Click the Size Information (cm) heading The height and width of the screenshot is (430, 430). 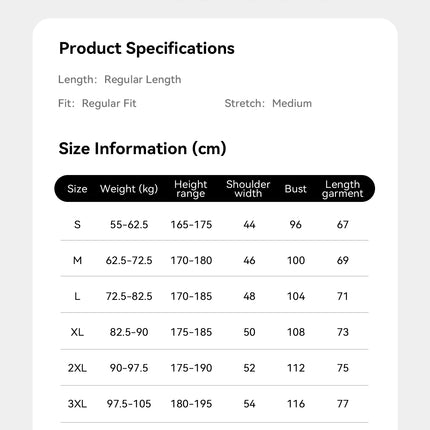pyautogui.click(x=142, y=149)
